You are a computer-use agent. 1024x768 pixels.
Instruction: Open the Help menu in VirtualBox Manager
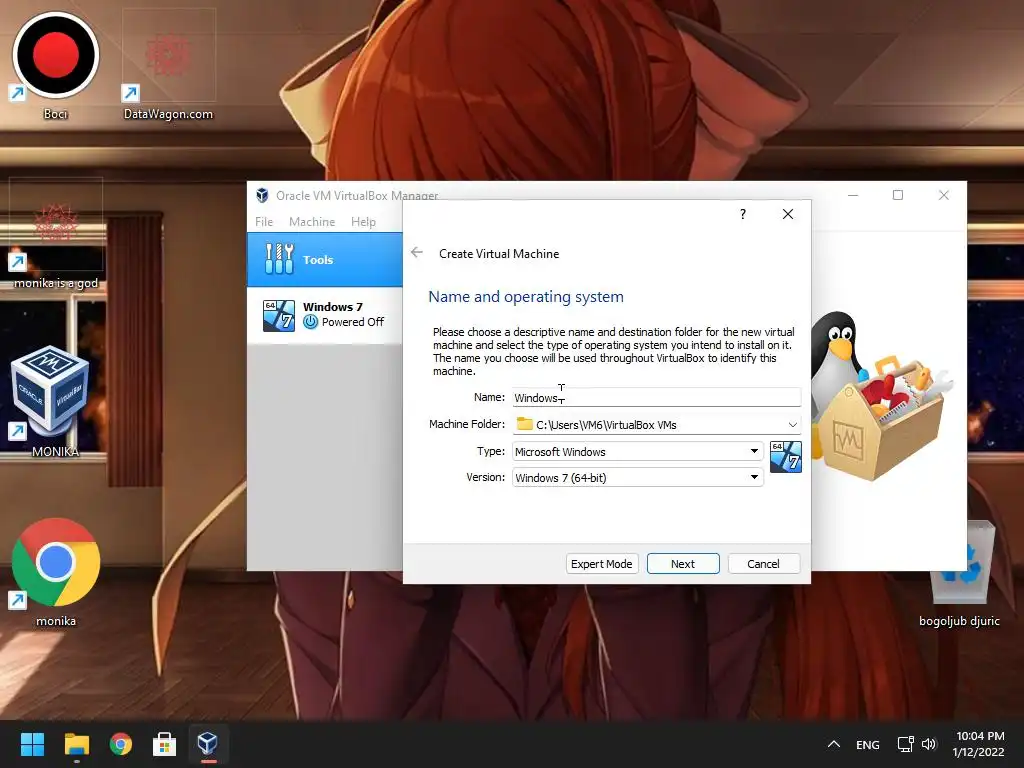(363, 221)
